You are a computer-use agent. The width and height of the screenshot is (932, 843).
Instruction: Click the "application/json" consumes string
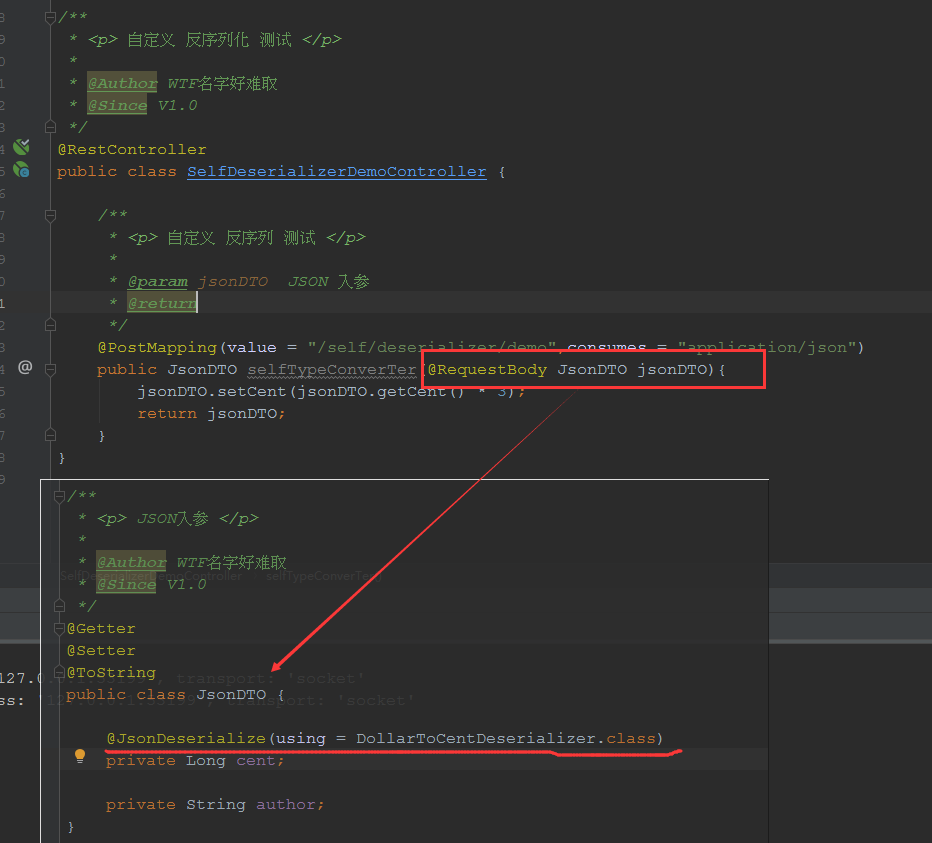coord(767,348)
